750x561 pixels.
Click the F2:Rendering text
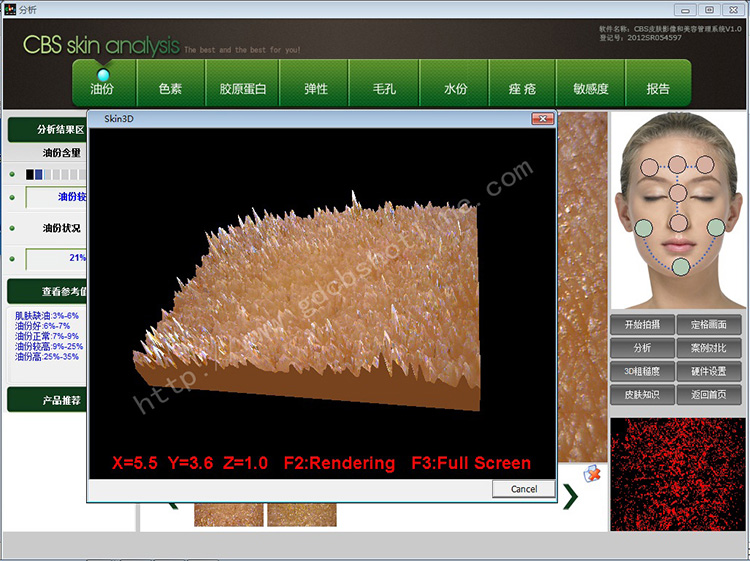tap(339, 463)
